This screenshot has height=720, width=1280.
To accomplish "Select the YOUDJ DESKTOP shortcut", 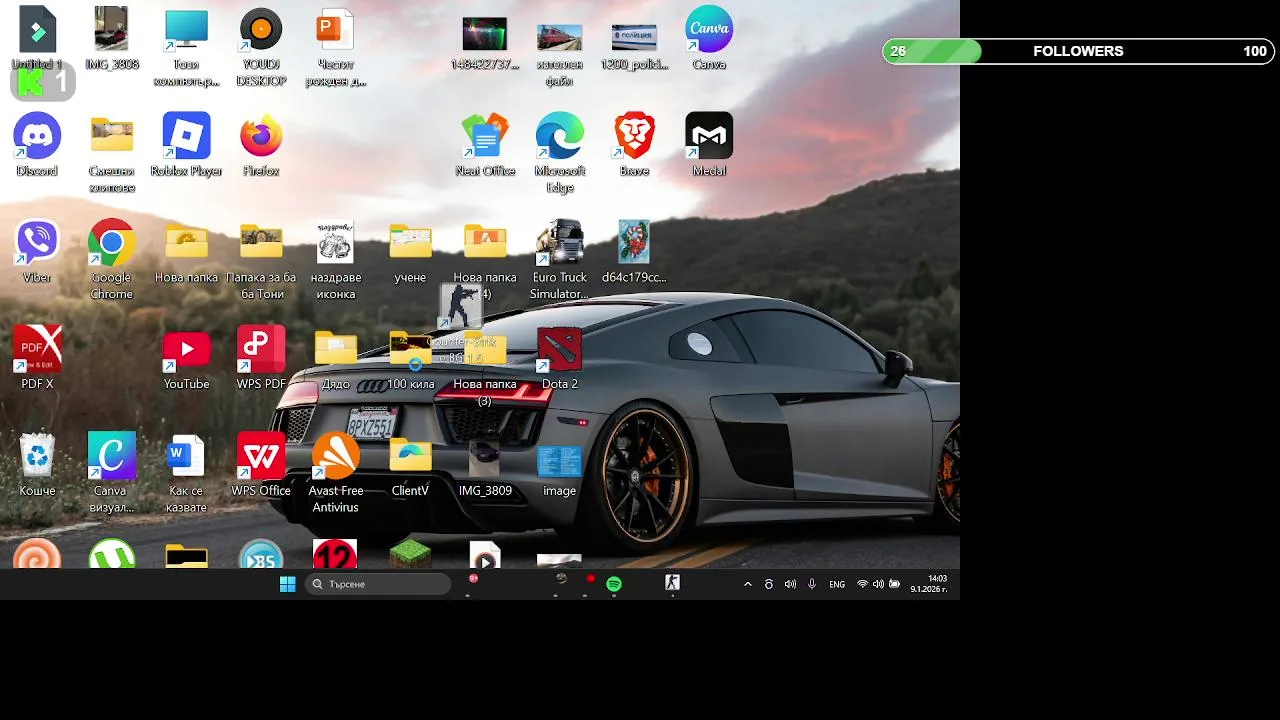I will click(x=261, y=30).
